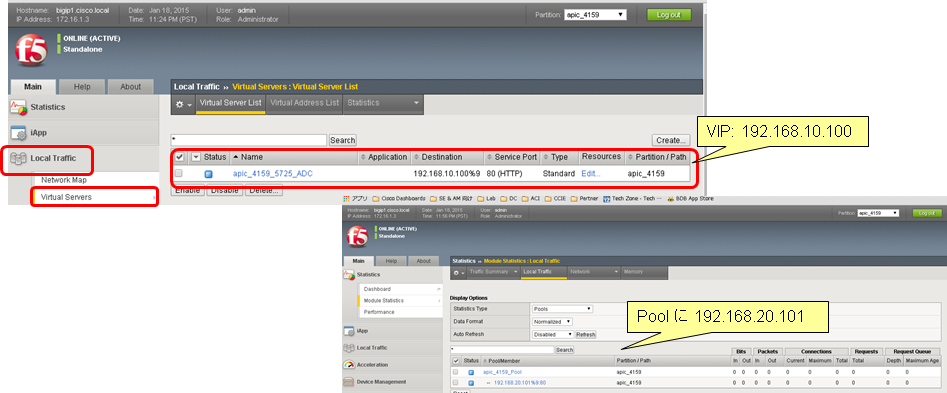Expand Network tab dropdown arrow
This screenshot has width=947, height=393.
[x=615, y=272]
